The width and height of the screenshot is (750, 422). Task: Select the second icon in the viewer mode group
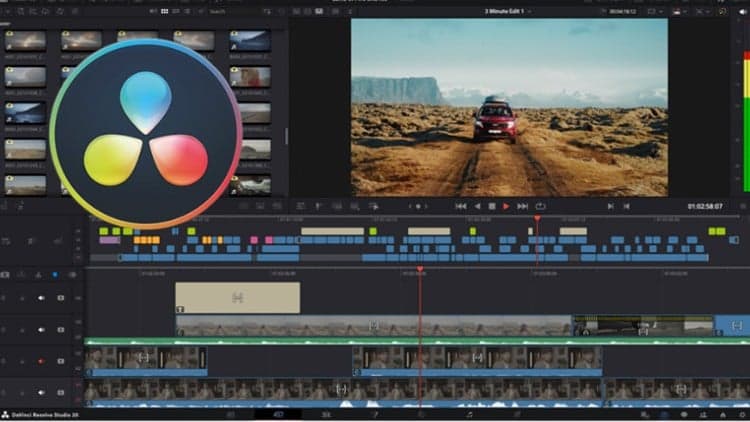click(308, 11)
